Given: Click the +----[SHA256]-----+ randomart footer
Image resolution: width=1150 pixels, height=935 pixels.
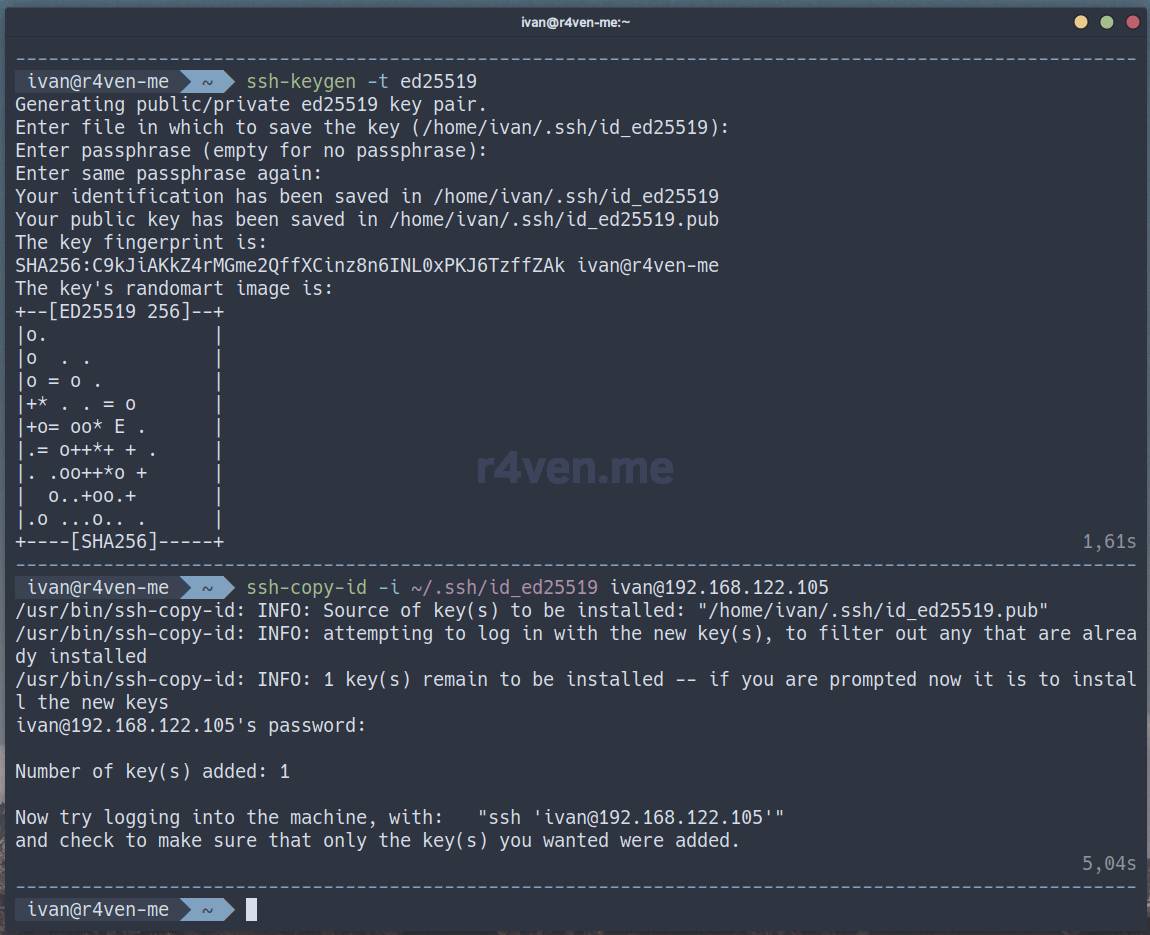Looking at the screenshot, I should point(118,541).
